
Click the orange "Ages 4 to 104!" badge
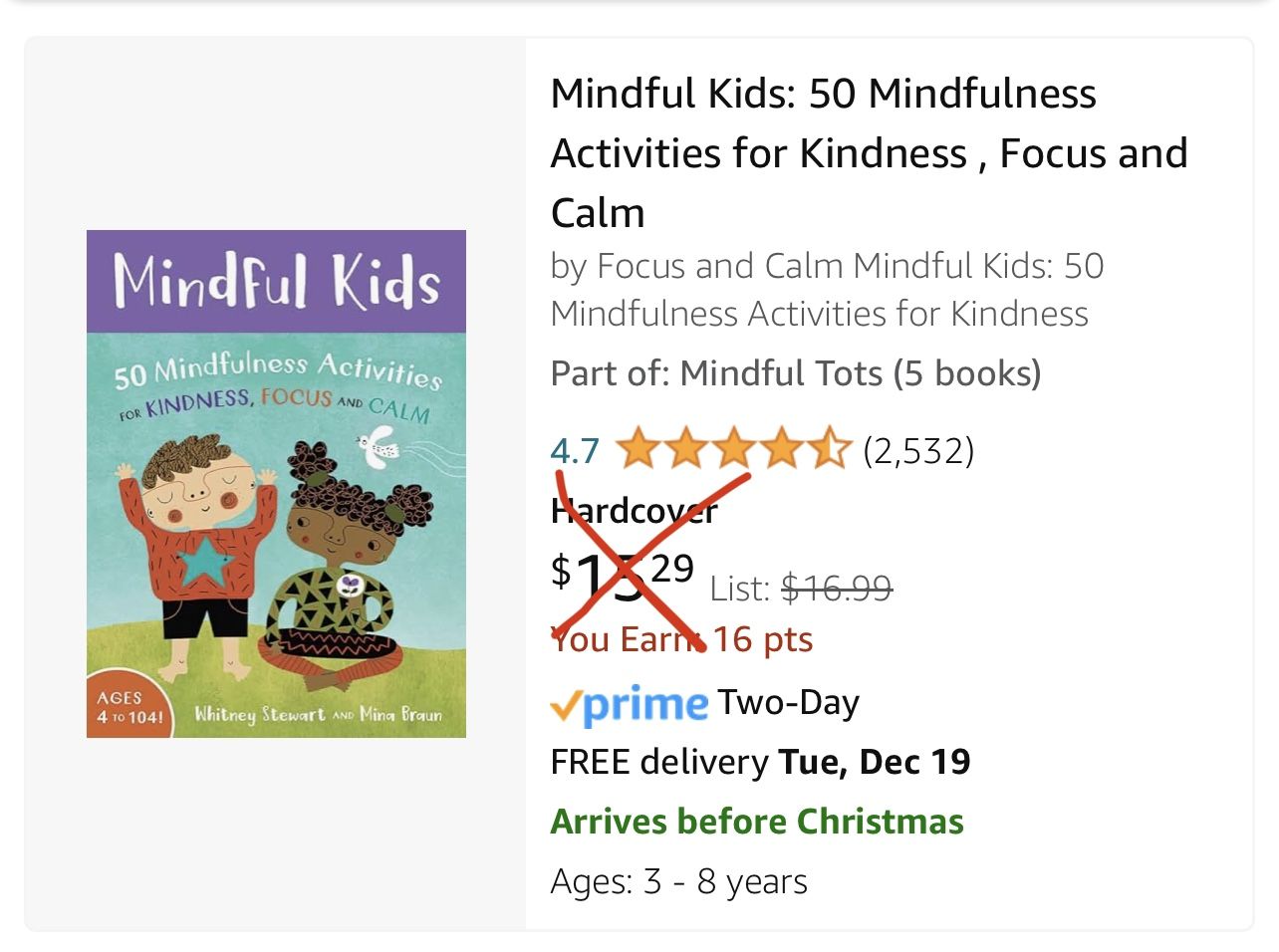point(128,706)
